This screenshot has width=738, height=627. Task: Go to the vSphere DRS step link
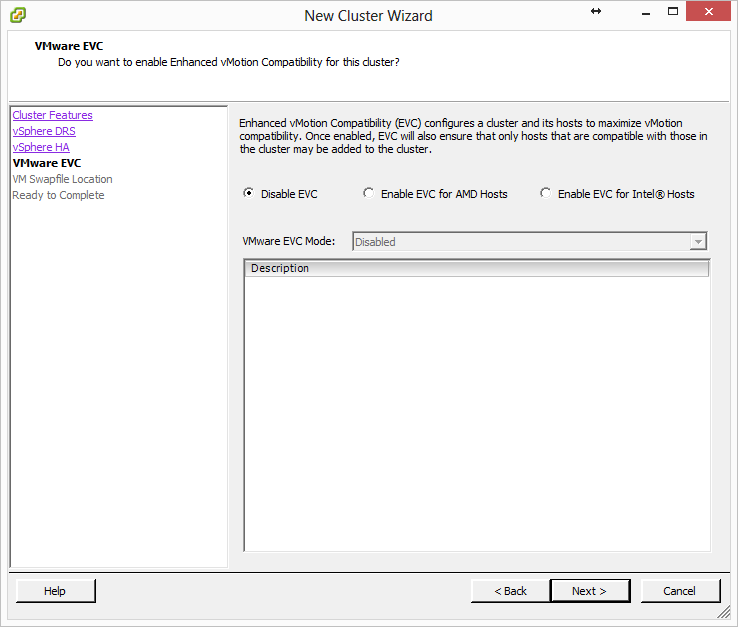point(44,131)
